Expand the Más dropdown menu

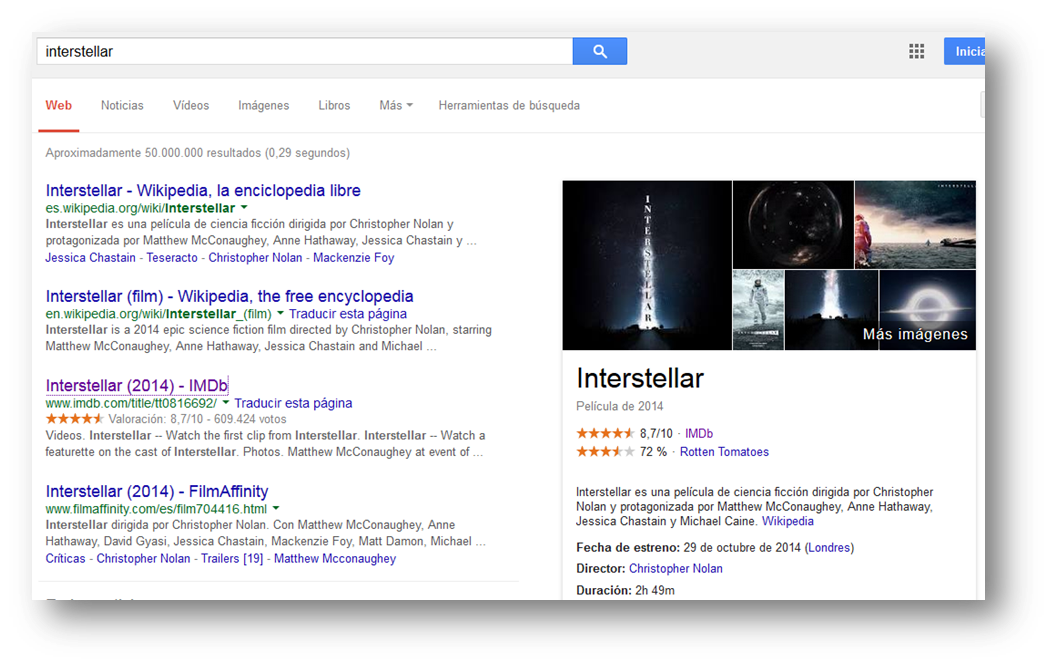pyautogui.click(x=396, y=105)
